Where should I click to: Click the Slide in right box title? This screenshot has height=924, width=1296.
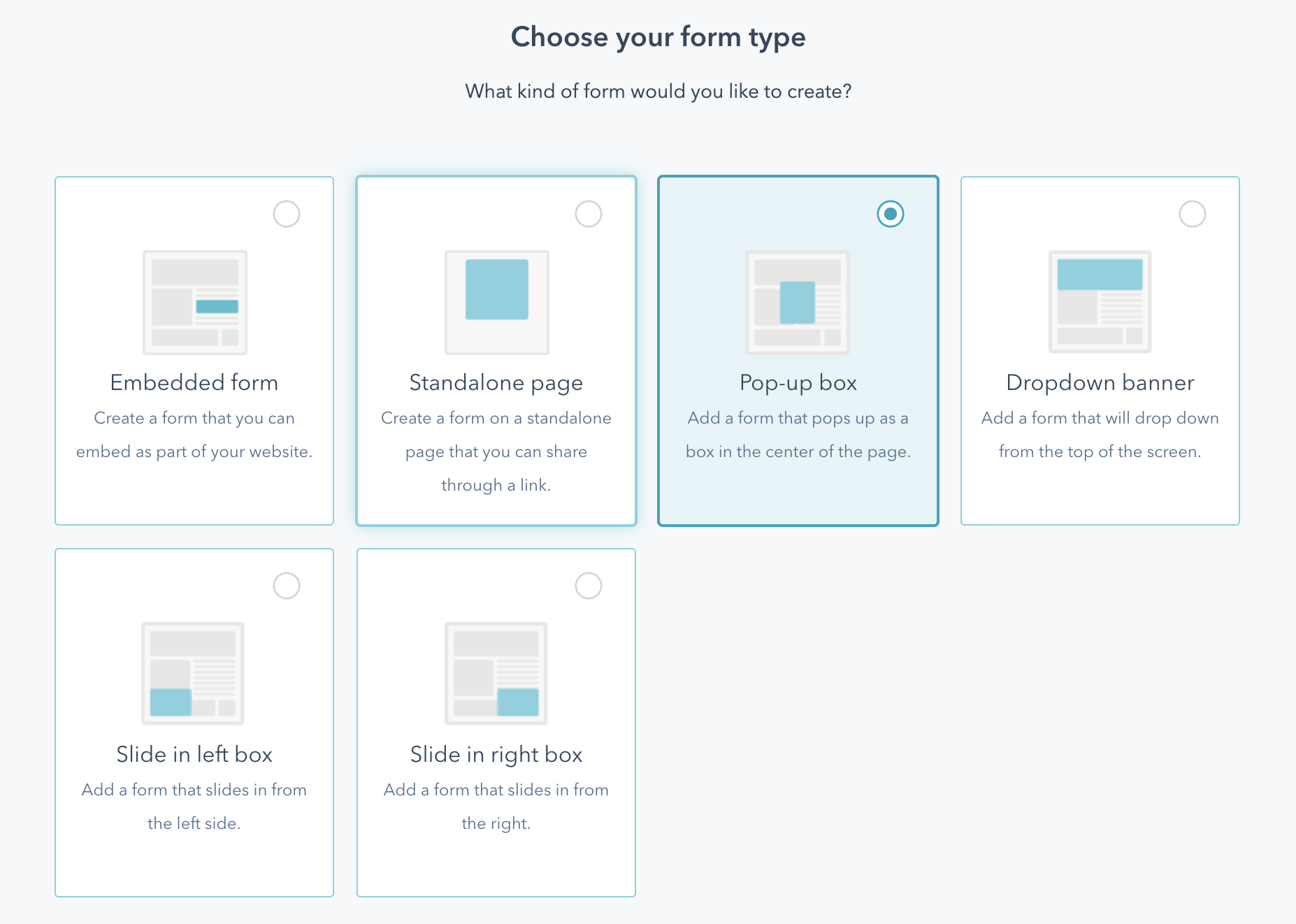click(x=496, y=755)
